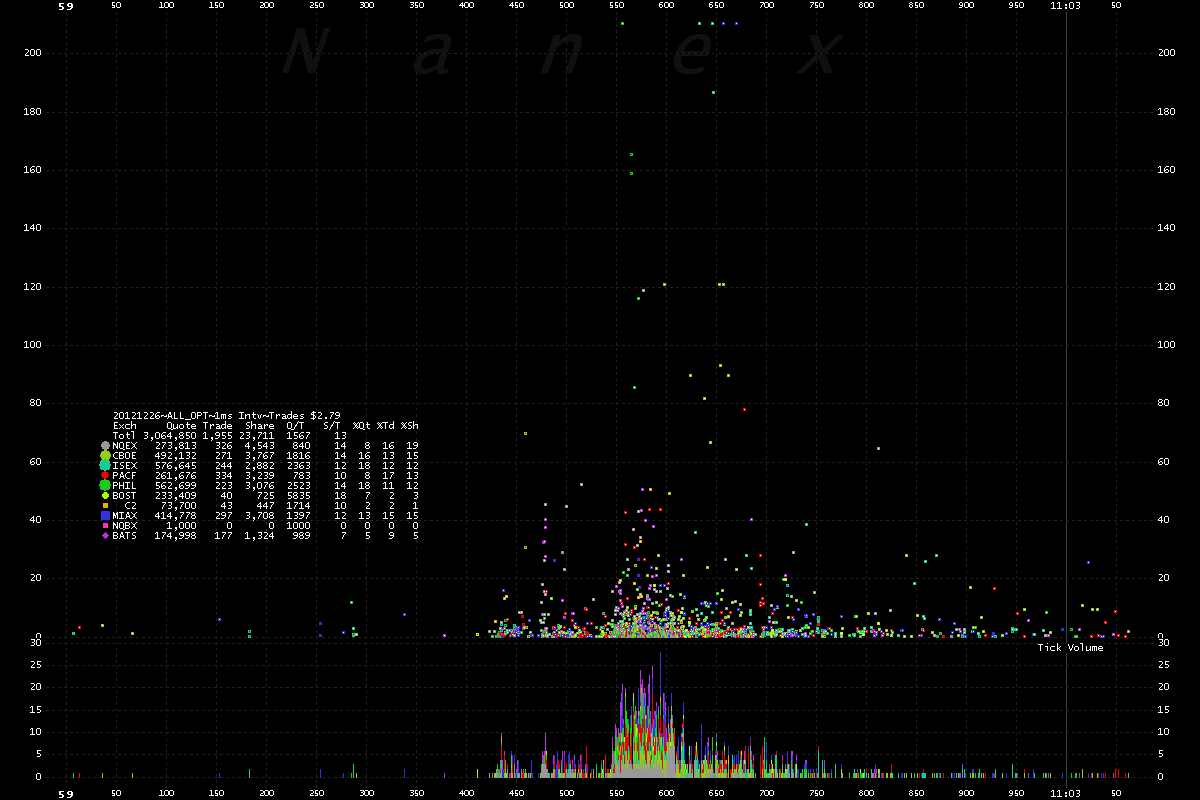The image size is (1200, 800).
Task: Click the "%Td" column header
Action: [385, 425]
